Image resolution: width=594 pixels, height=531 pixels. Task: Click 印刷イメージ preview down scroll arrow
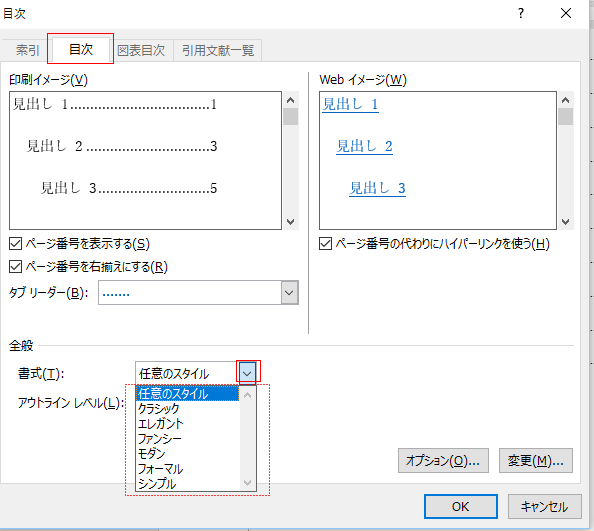coord(291,222)
